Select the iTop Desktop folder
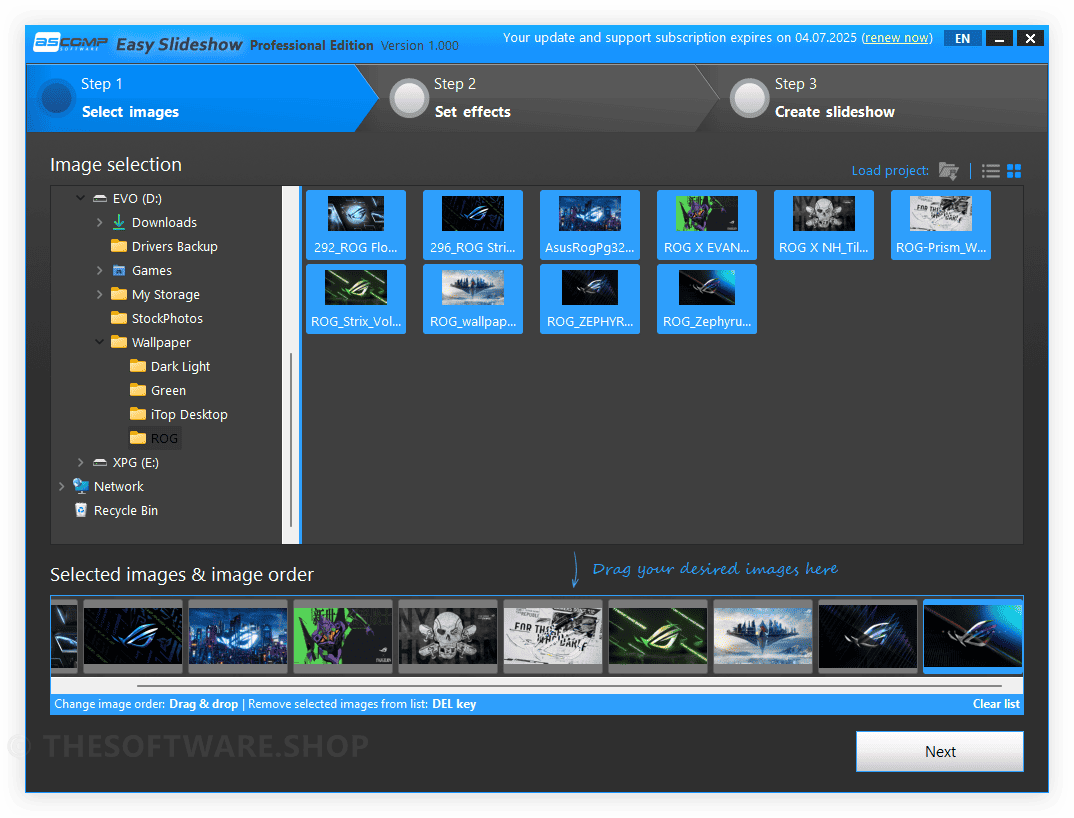The image size is (1074, 818). [179, 414]
